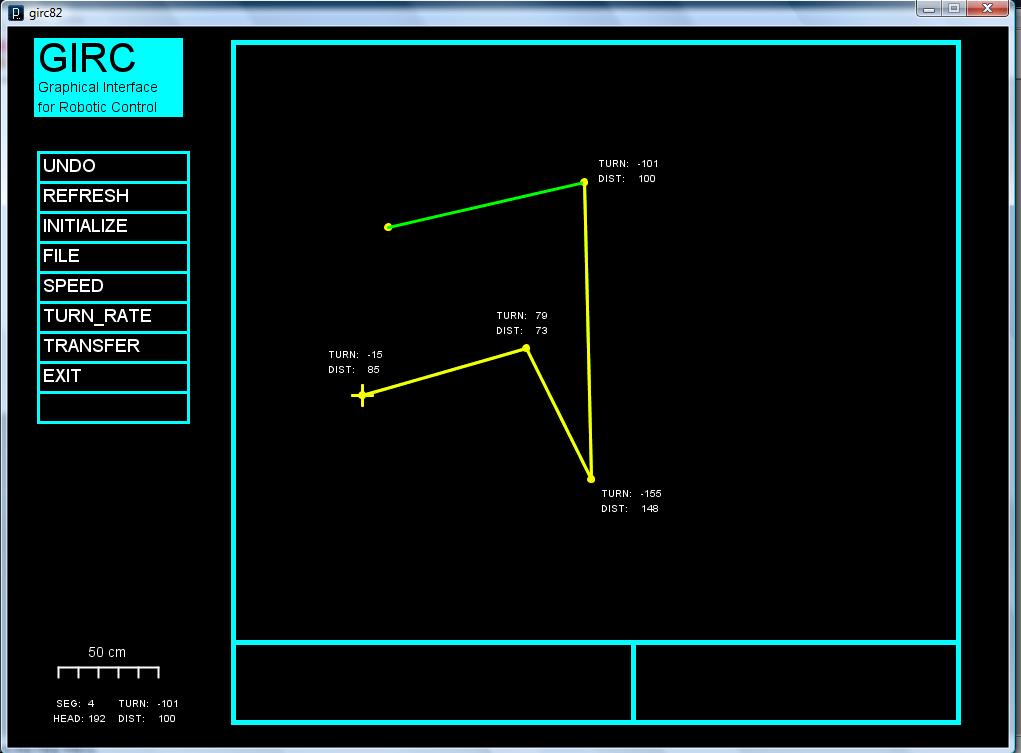Select the green path start waypoint dot
The width and height of the screenshot is (1021, 753).
pos(388,227)
